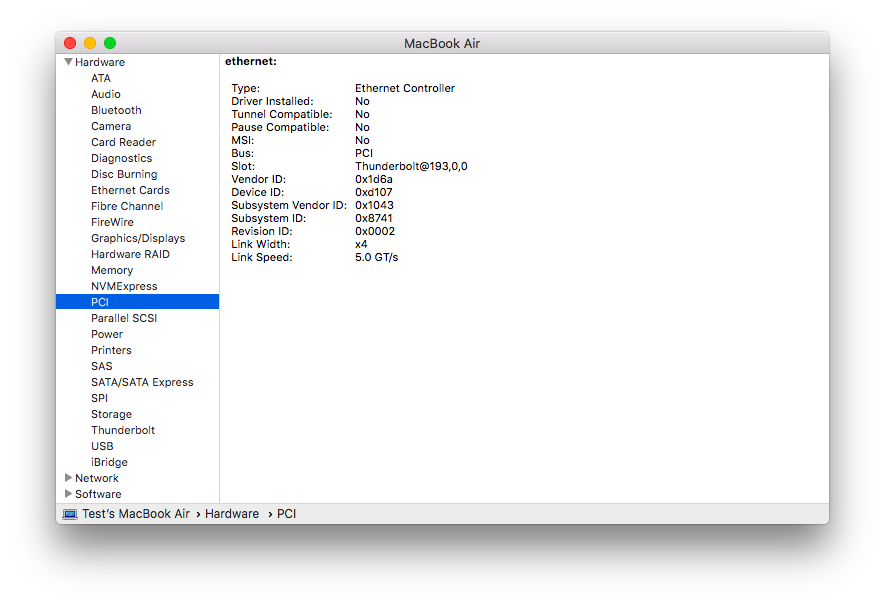Open the Disc Burning entry
885x604 pixels.
click(124, 174)
